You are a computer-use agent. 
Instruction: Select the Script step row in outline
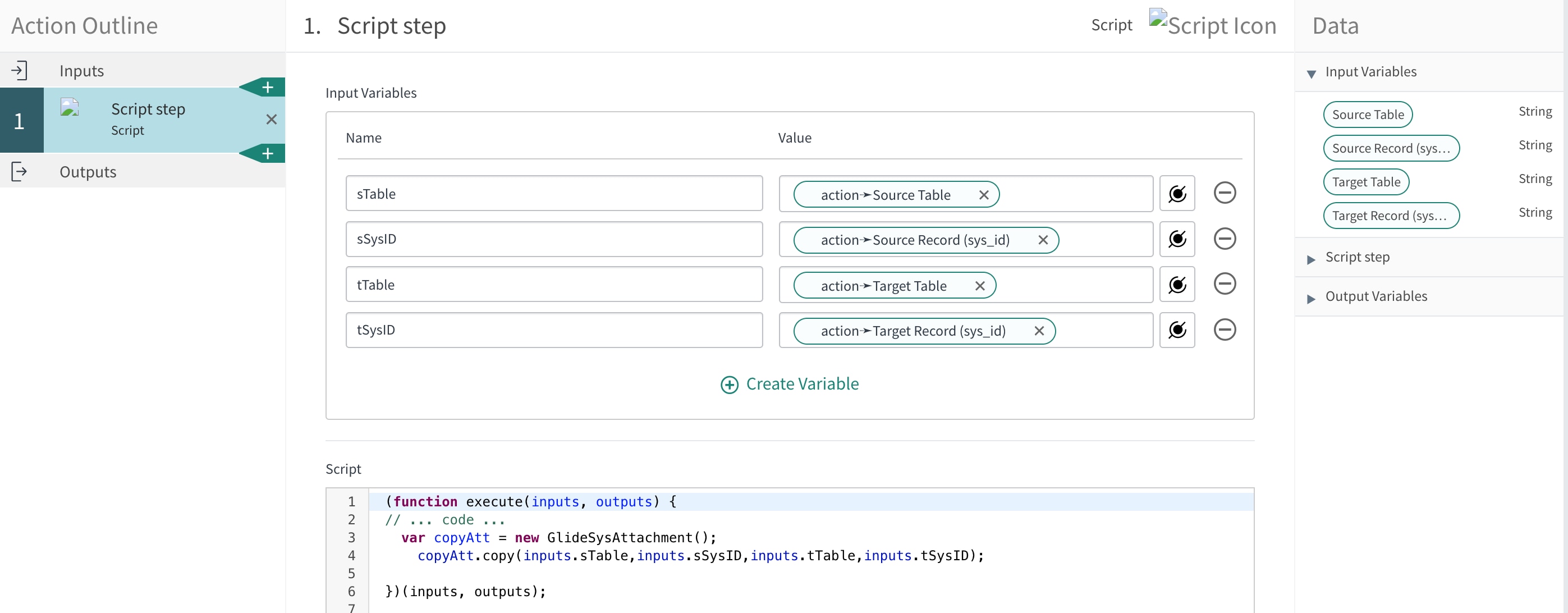tap(143, 120)
